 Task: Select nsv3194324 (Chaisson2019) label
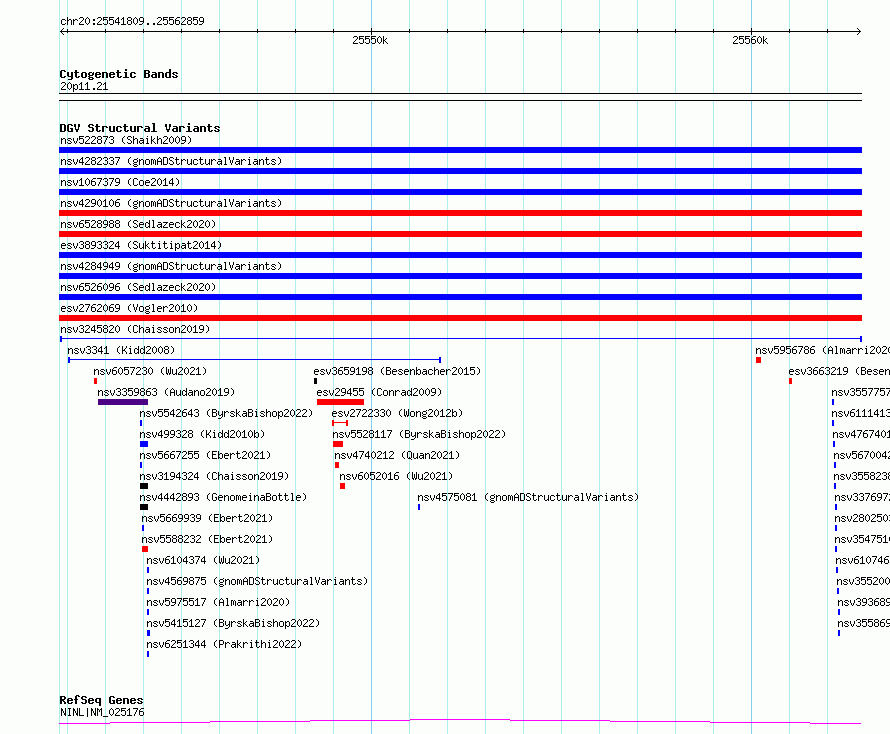(214, 476)
